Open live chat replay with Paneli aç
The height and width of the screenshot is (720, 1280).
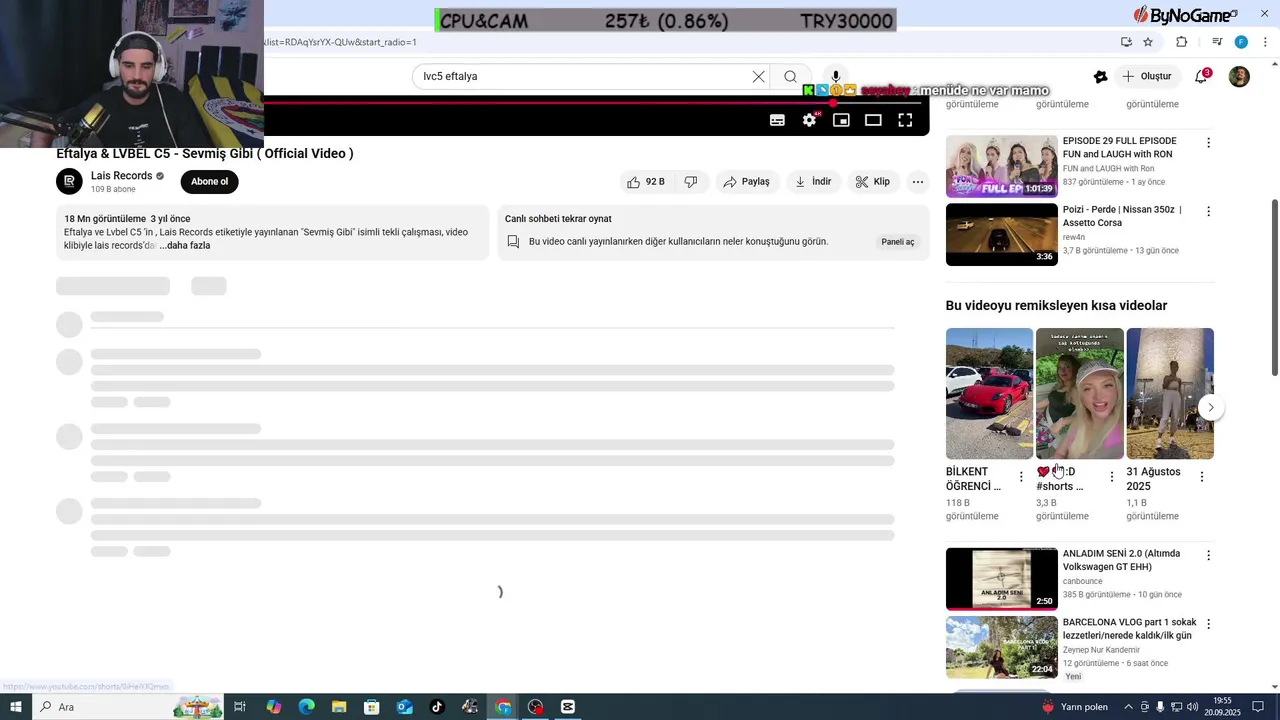[897, 242]
